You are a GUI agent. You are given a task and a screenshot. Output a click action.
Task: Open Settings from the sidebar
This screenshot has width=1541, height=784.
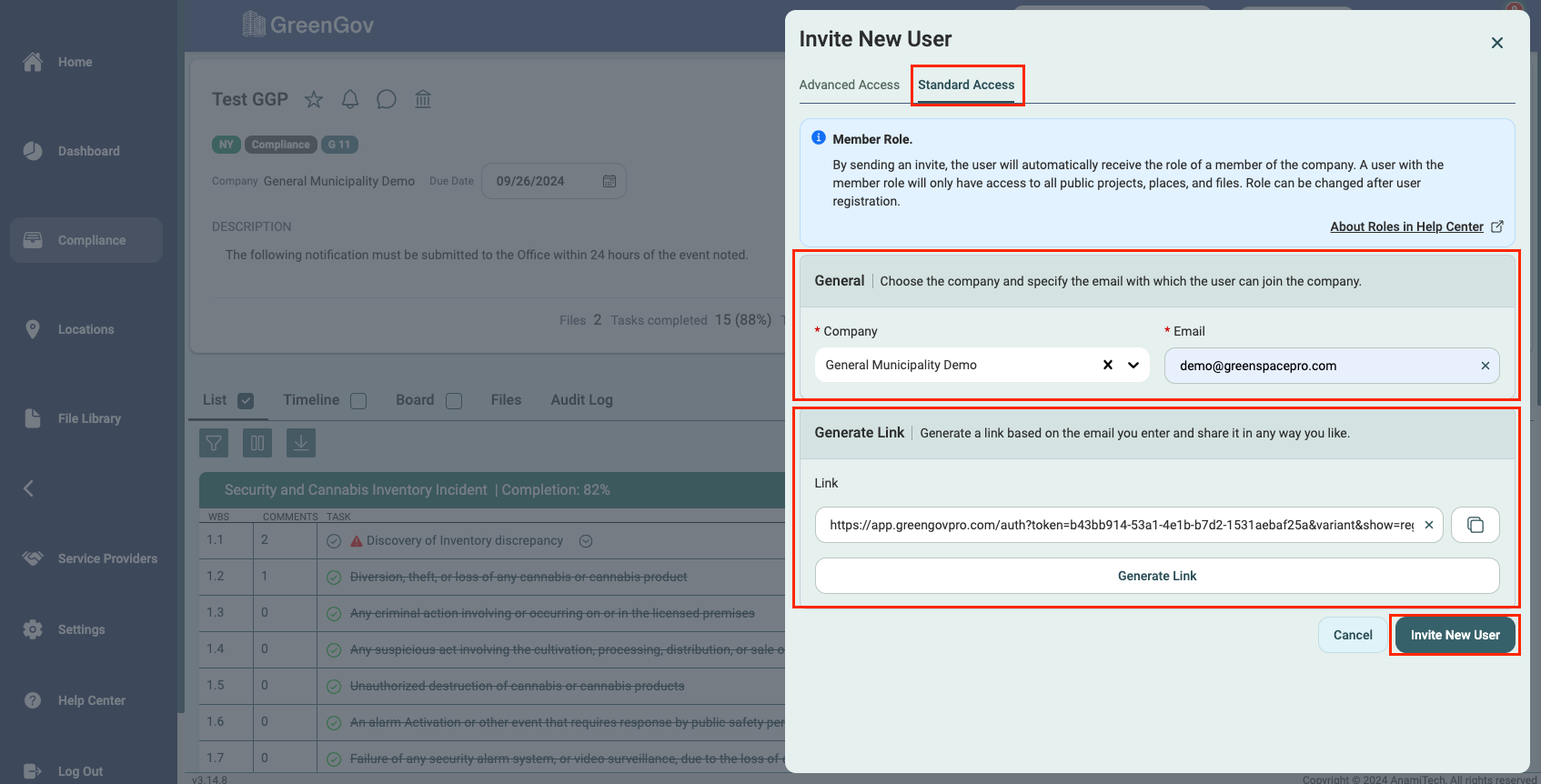pos(64,629)
